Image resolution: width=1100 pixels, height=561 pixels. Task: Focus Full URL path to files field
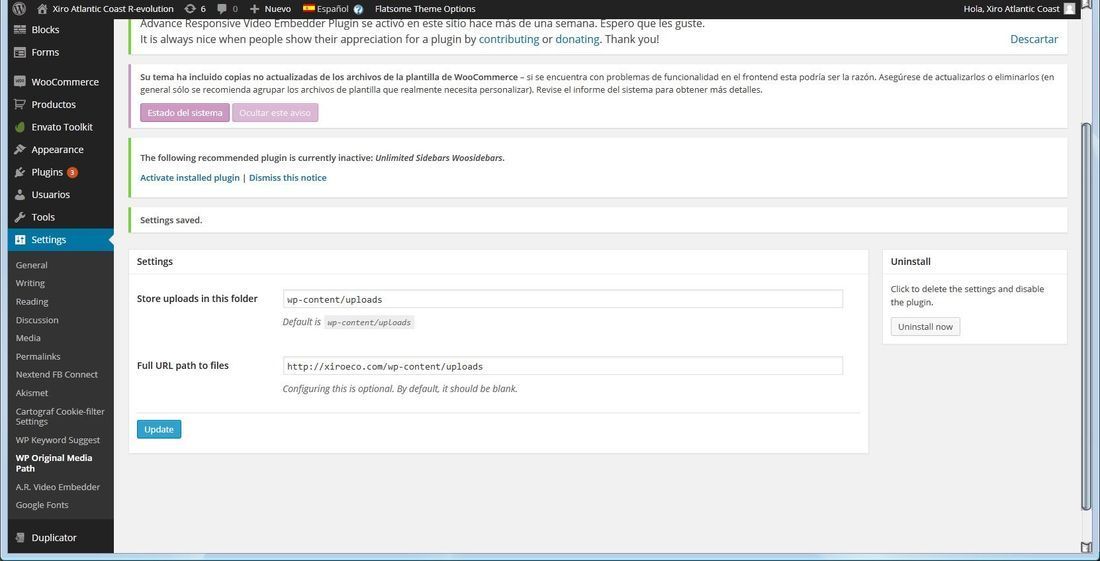[x=563, y=366]
